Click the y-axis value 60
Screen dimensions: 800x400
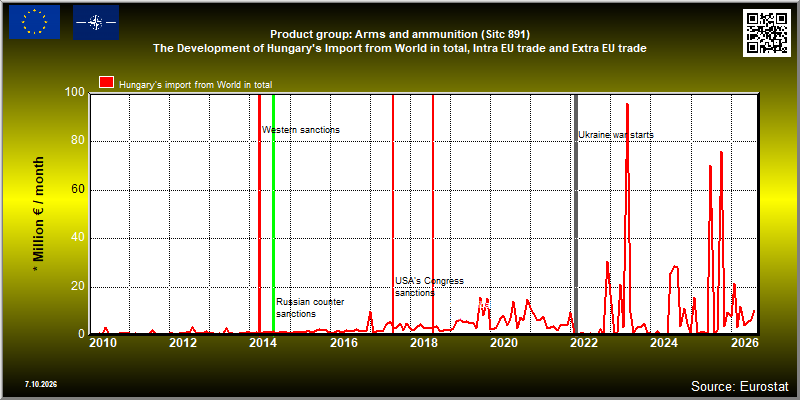(x=78, y=190)
